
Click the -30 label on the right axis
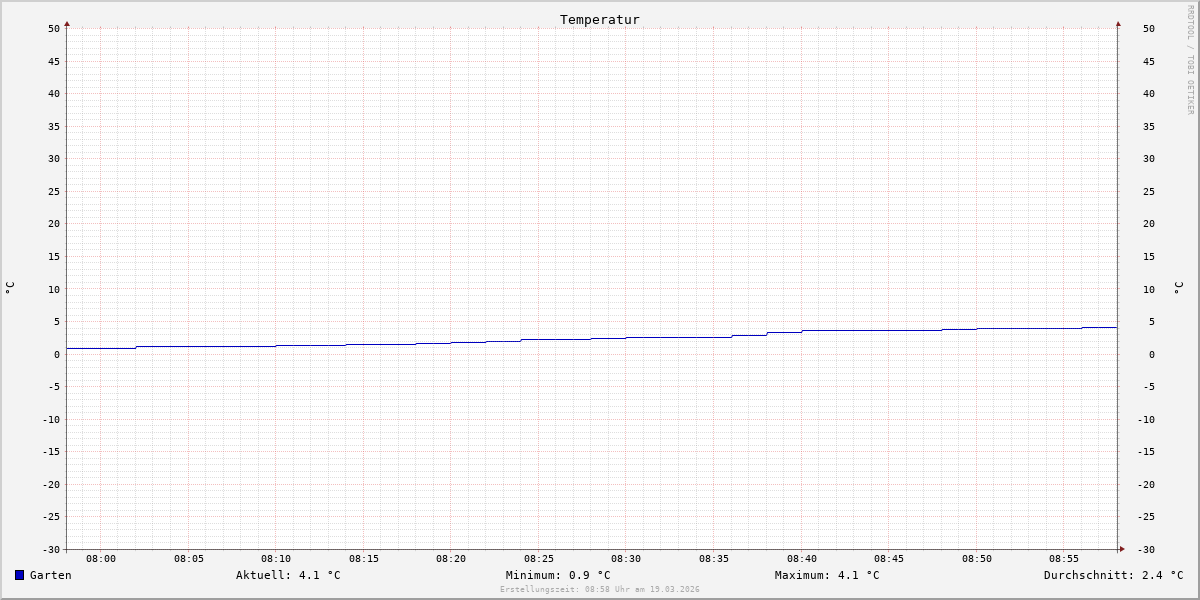click(x=1146, y=549)
